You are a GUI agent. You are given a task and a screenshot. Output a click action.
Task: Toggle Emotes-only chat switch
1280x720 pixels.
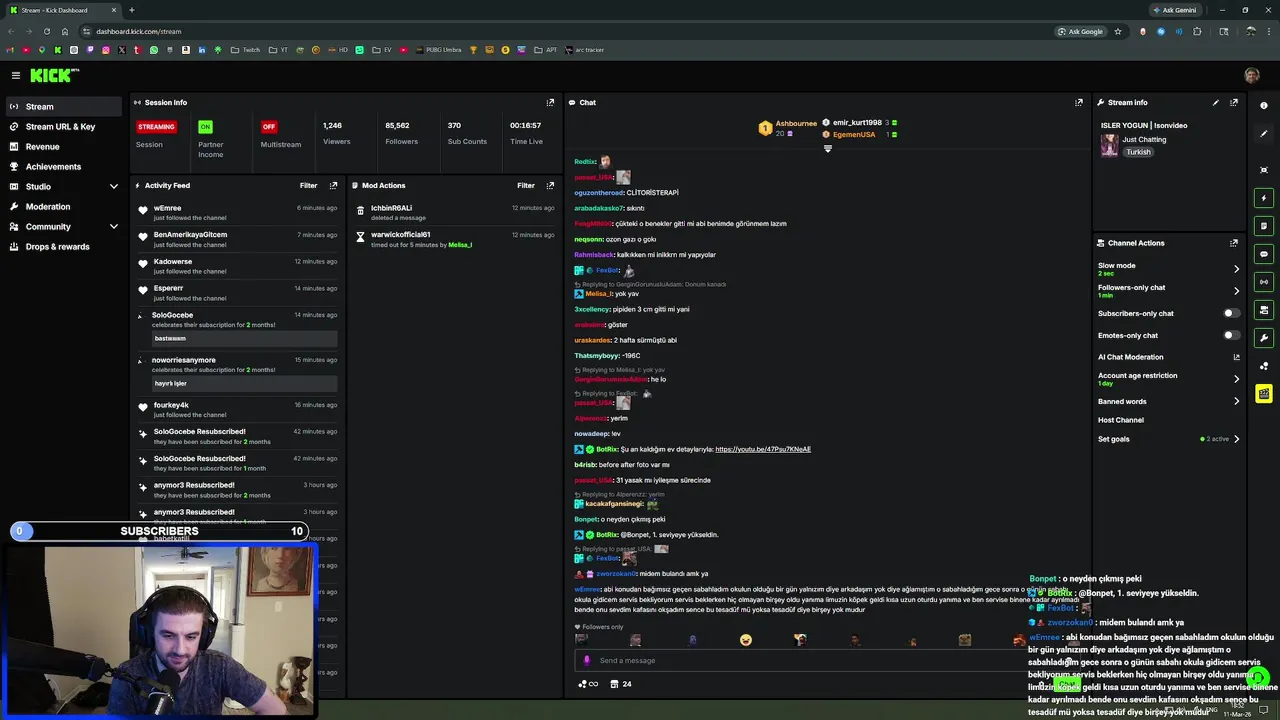click(x=1232, y=335)
